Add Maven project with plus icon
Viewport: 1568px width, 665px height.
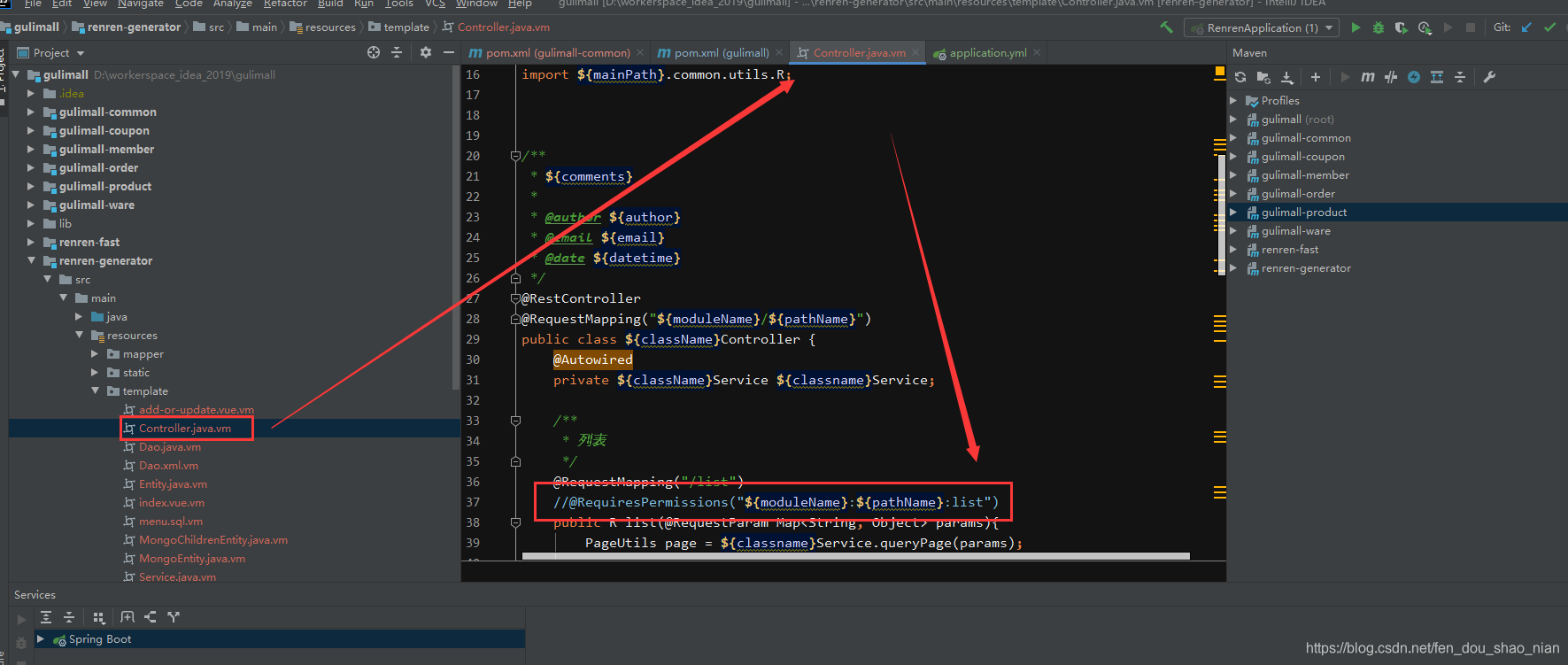(x=1316, y=77)
